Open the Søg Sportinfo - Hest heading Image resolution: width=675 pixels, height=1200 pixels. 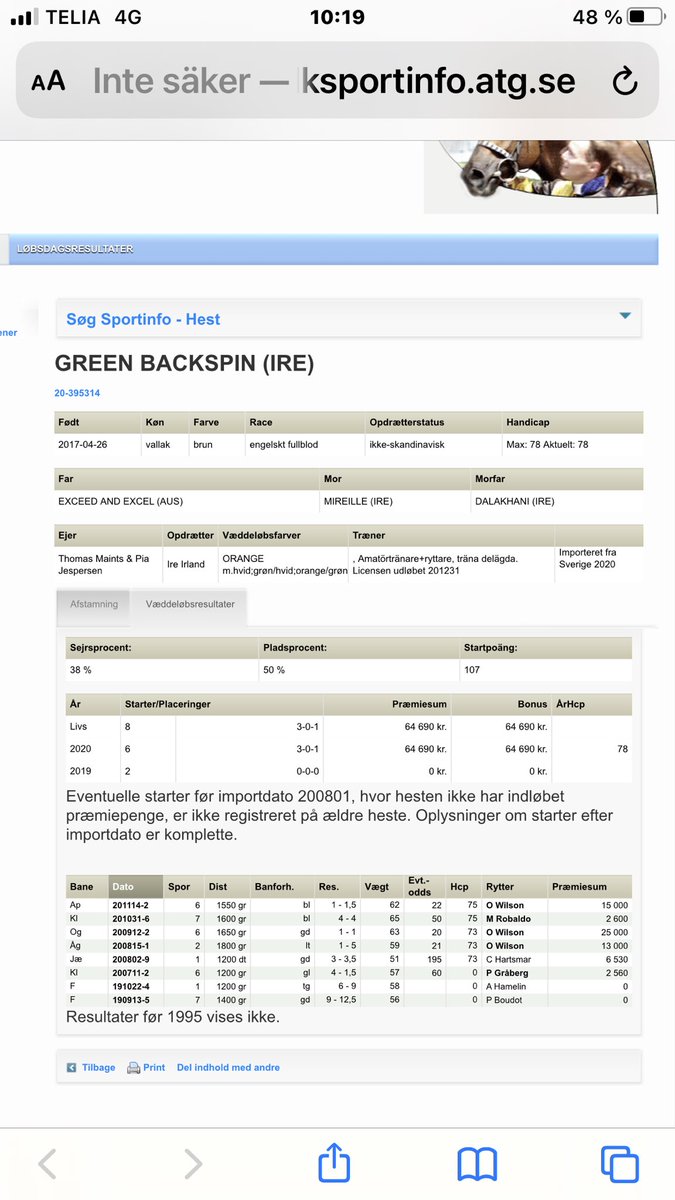tap(143, 319)
